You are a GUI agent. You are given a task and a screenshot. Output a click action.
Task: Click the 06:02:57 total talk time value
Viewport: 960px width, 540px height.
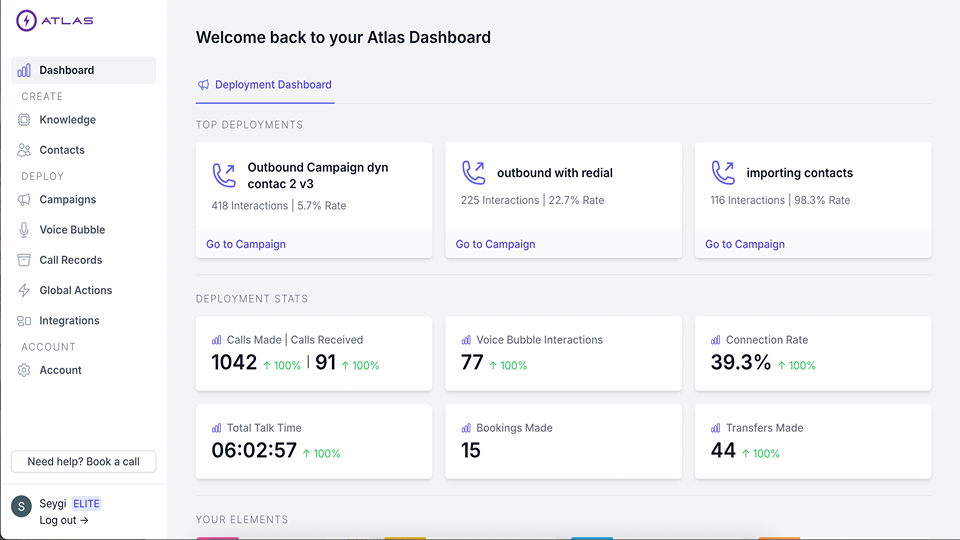(254, 451)
